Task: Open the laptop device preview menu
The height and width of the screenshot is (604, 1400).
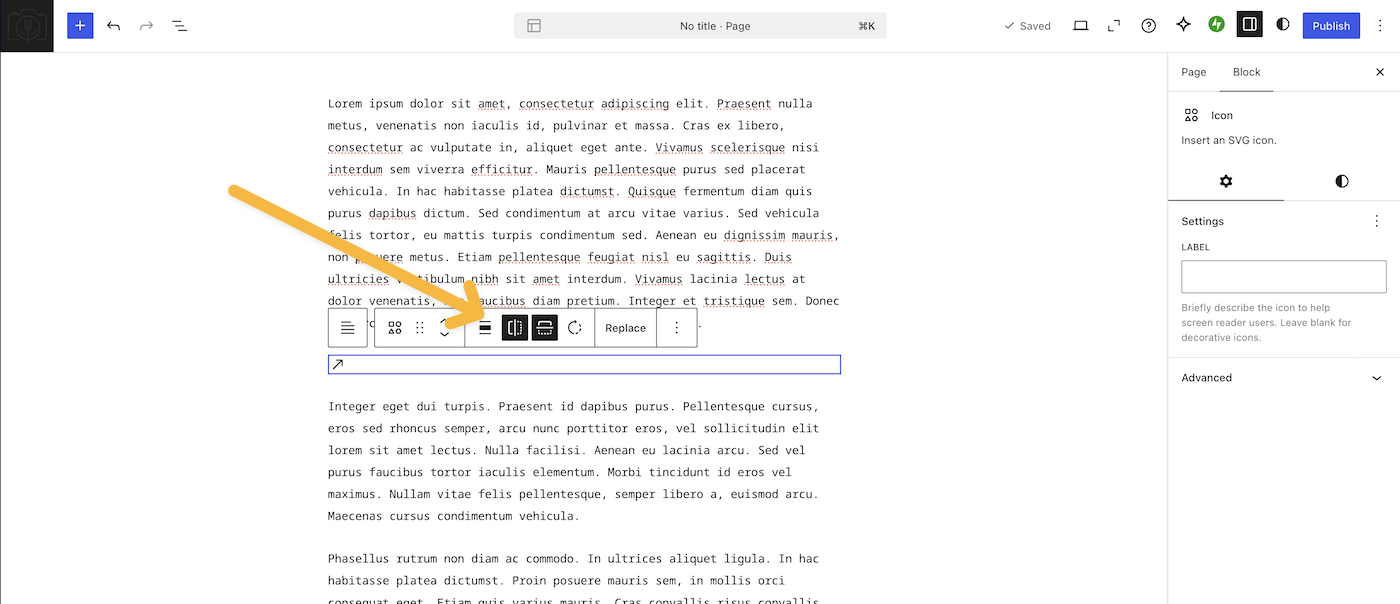Action: [x=1080, y=26]
